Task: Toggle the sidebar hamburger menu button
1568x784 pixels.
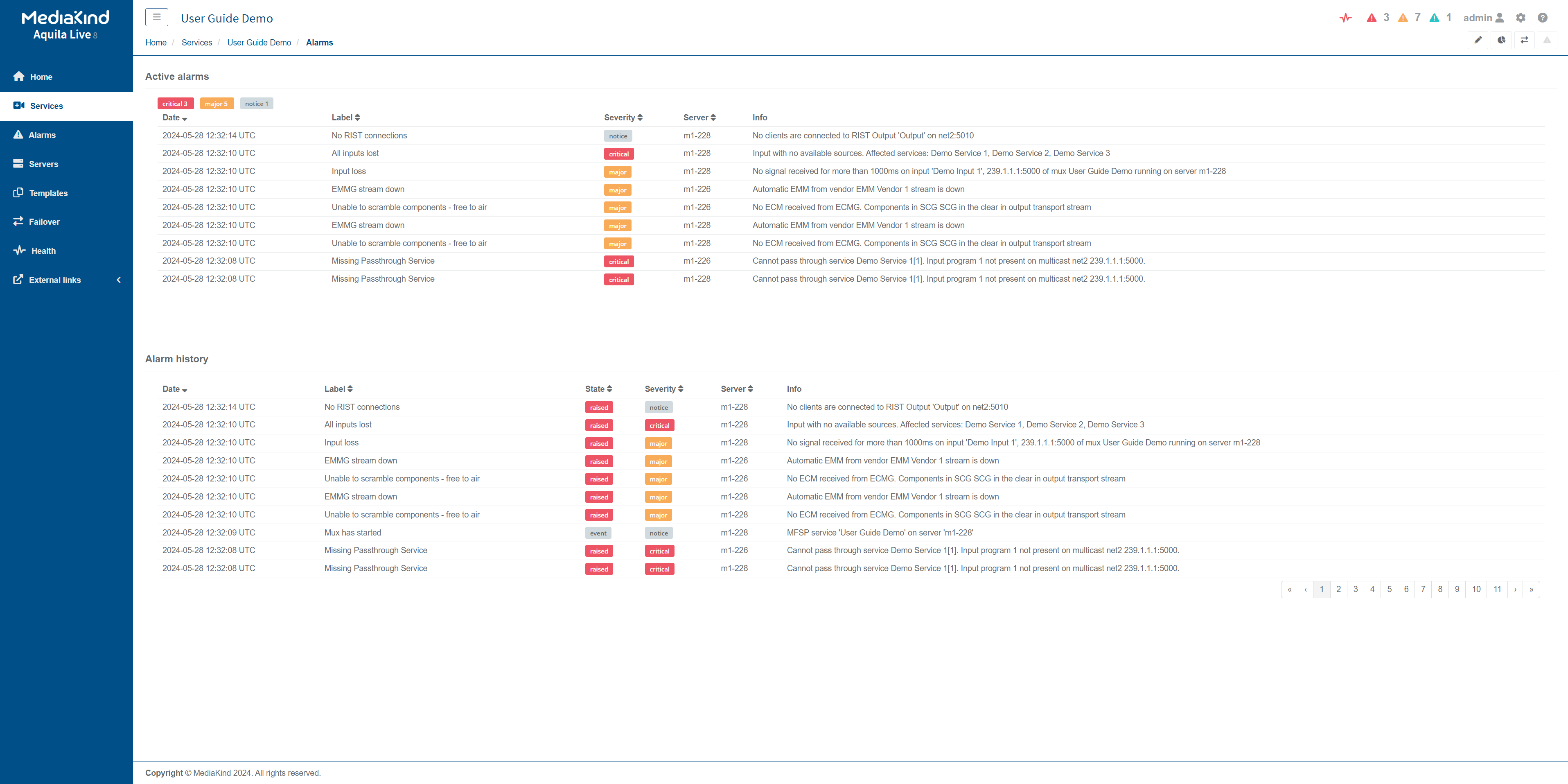Action: coord(156,17)
